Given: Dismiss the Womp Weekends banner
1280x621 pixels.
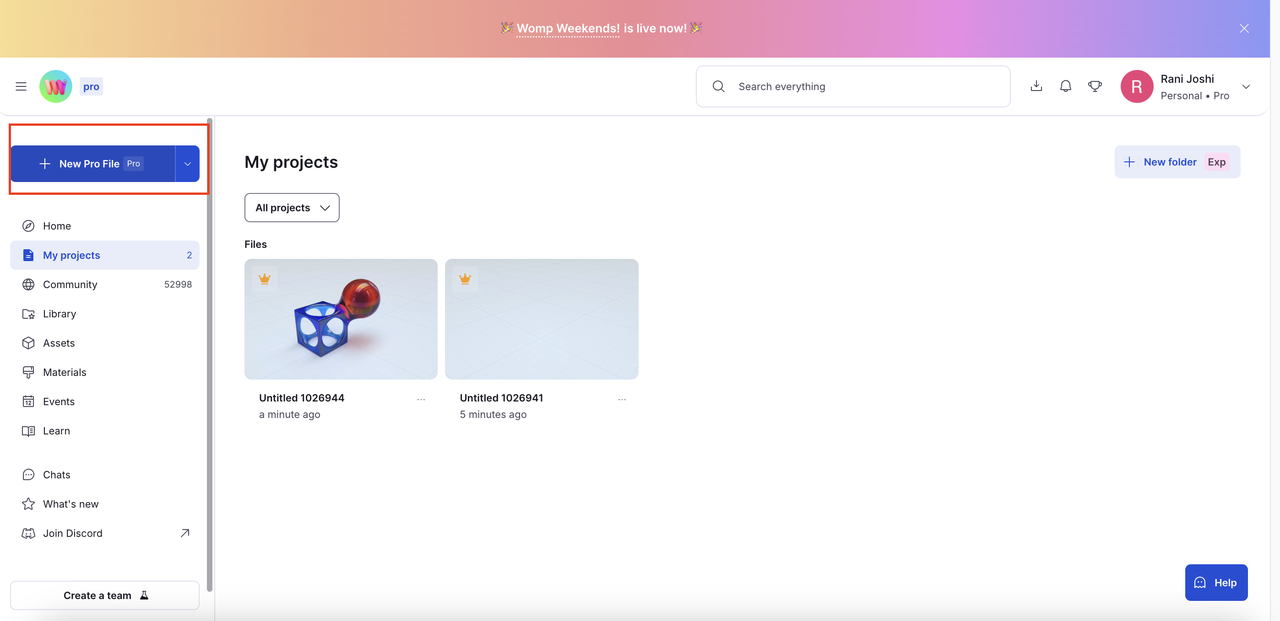Looking at the screenshot, I should 1244,29.
